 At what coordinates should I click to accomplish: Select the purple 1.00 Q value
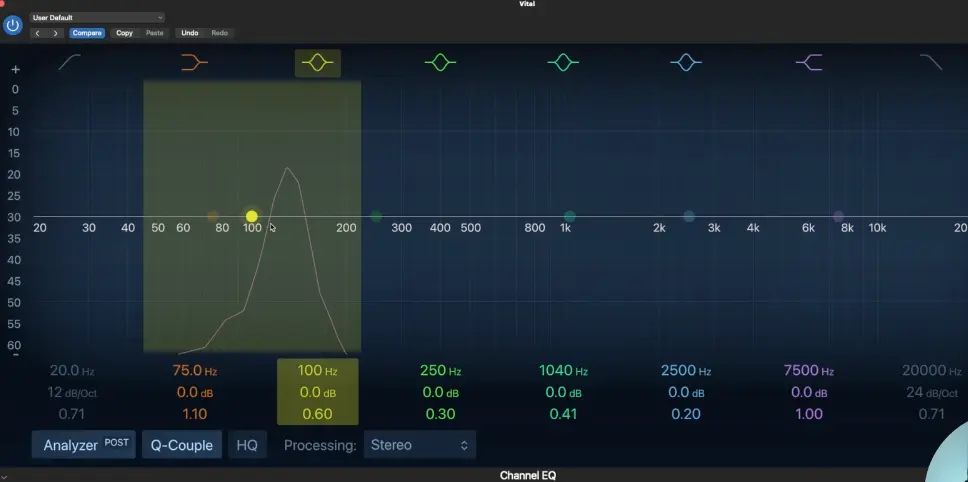coord(809,414)
